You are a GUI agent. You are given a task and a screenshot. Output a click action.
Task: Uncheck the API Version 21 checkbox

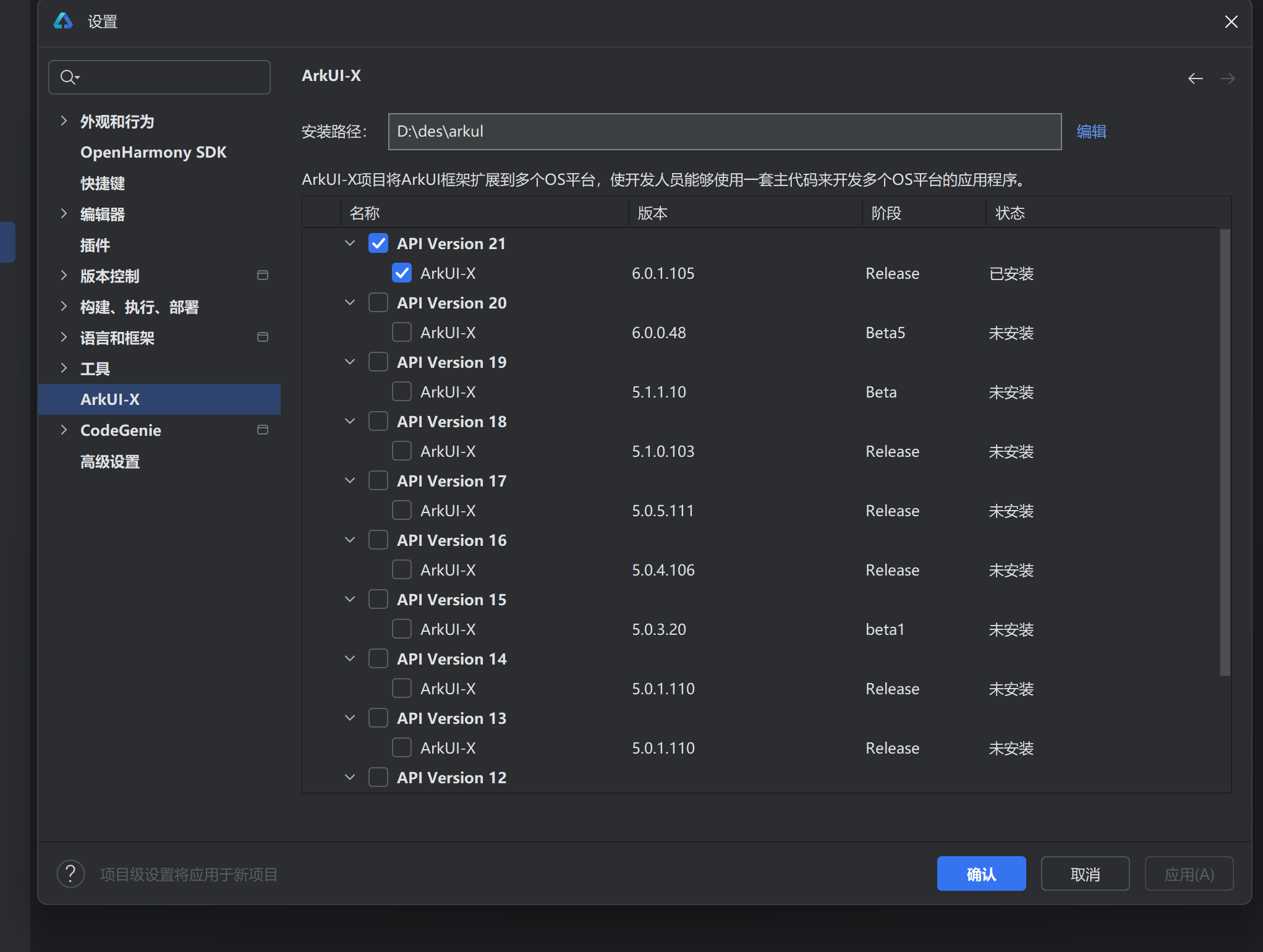[x=378, y=244]
